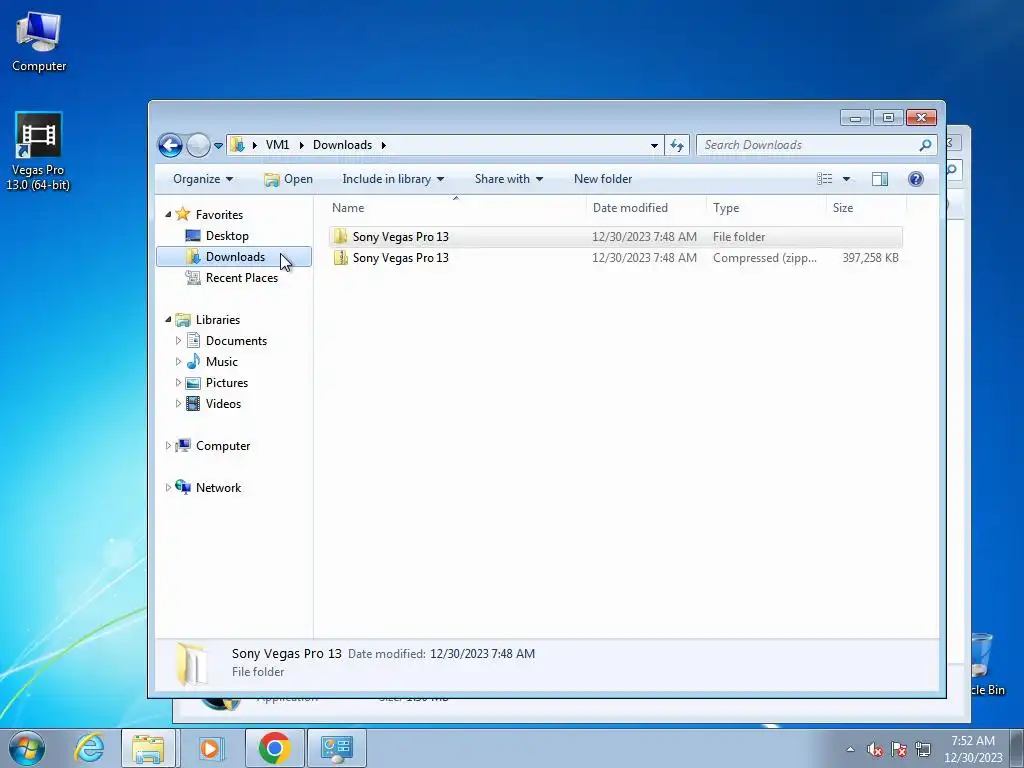Click the search magnifier icon
Screen dimensions: 1024x768
[925, 145]
